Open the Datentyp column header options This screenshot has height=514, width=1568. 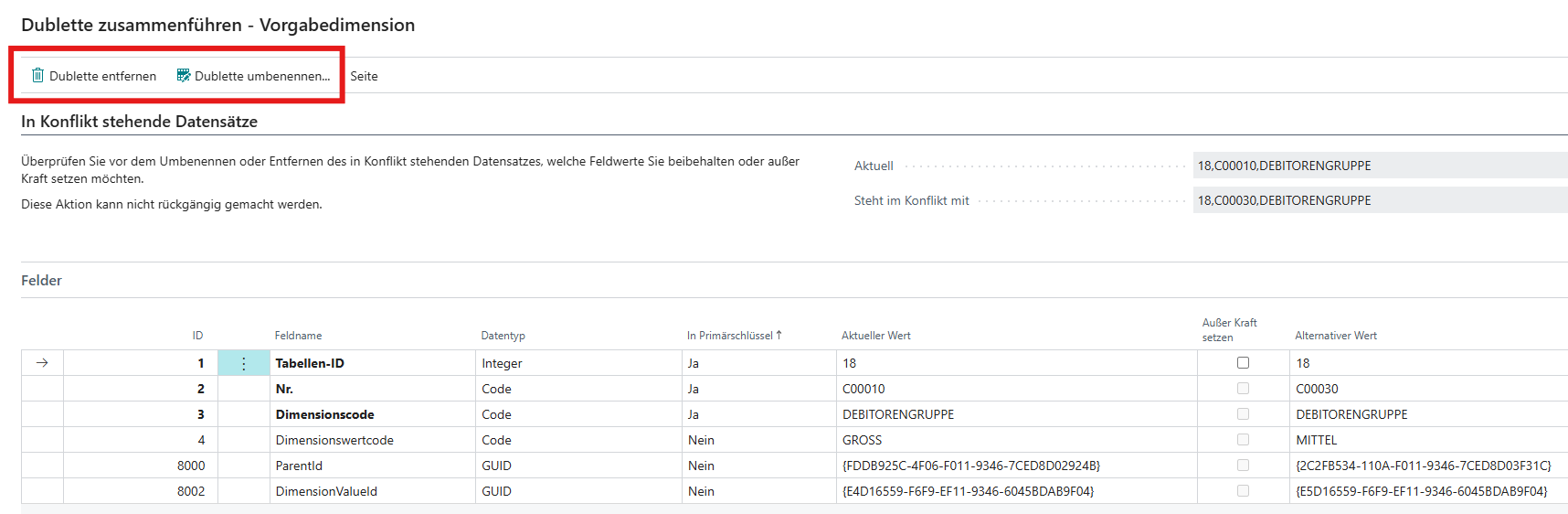pos(503,336)
